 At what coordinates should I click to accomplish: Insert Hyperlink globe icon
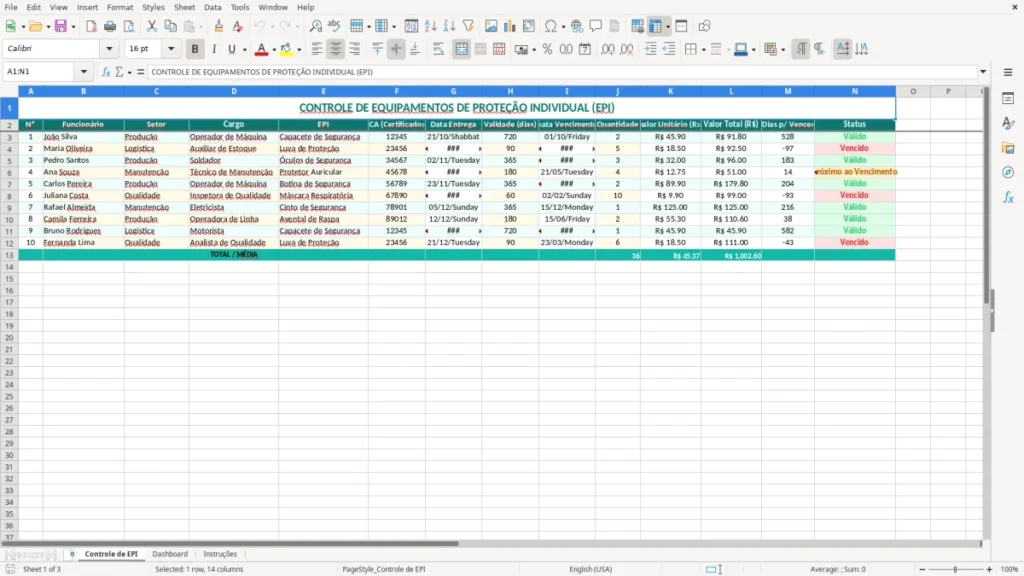577,26
